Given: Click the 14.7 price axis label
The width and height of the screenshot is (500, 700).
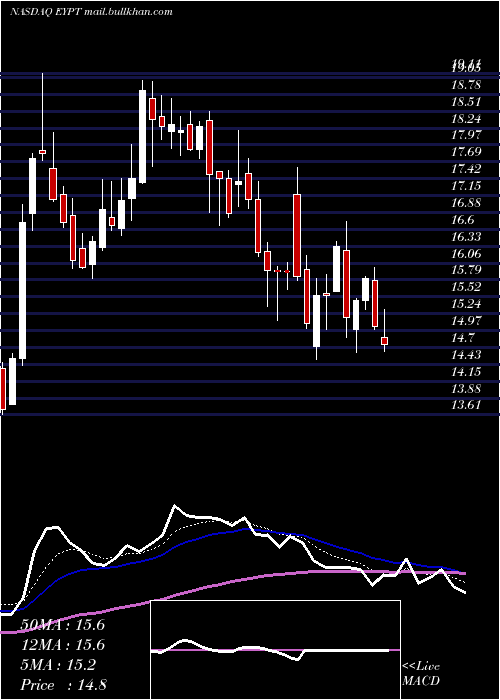Looking at the screenshot, I should (x=463, y=338).
